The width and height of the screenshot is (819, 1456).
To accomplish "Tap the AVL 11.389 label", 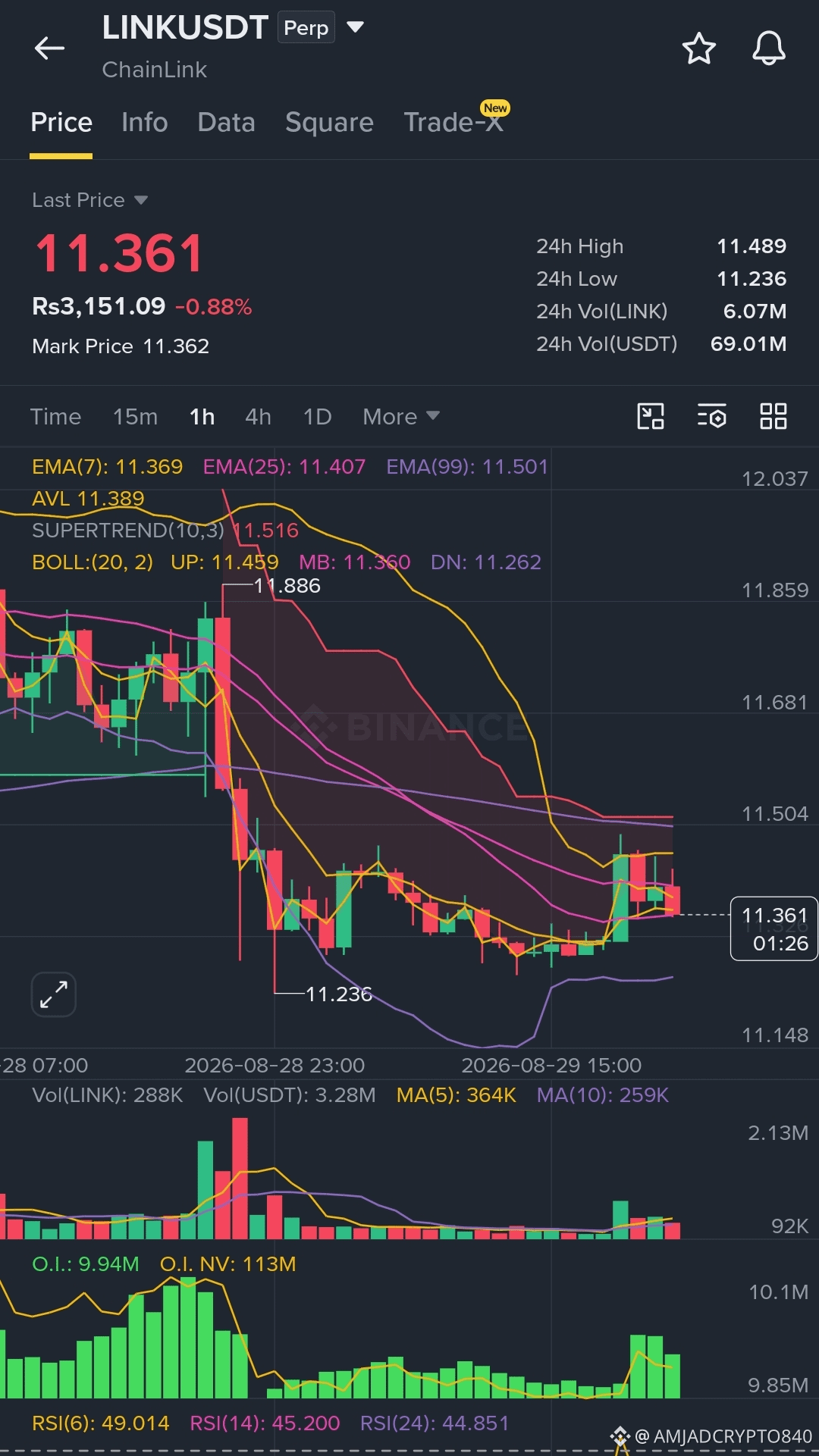I will pos(88,498).
